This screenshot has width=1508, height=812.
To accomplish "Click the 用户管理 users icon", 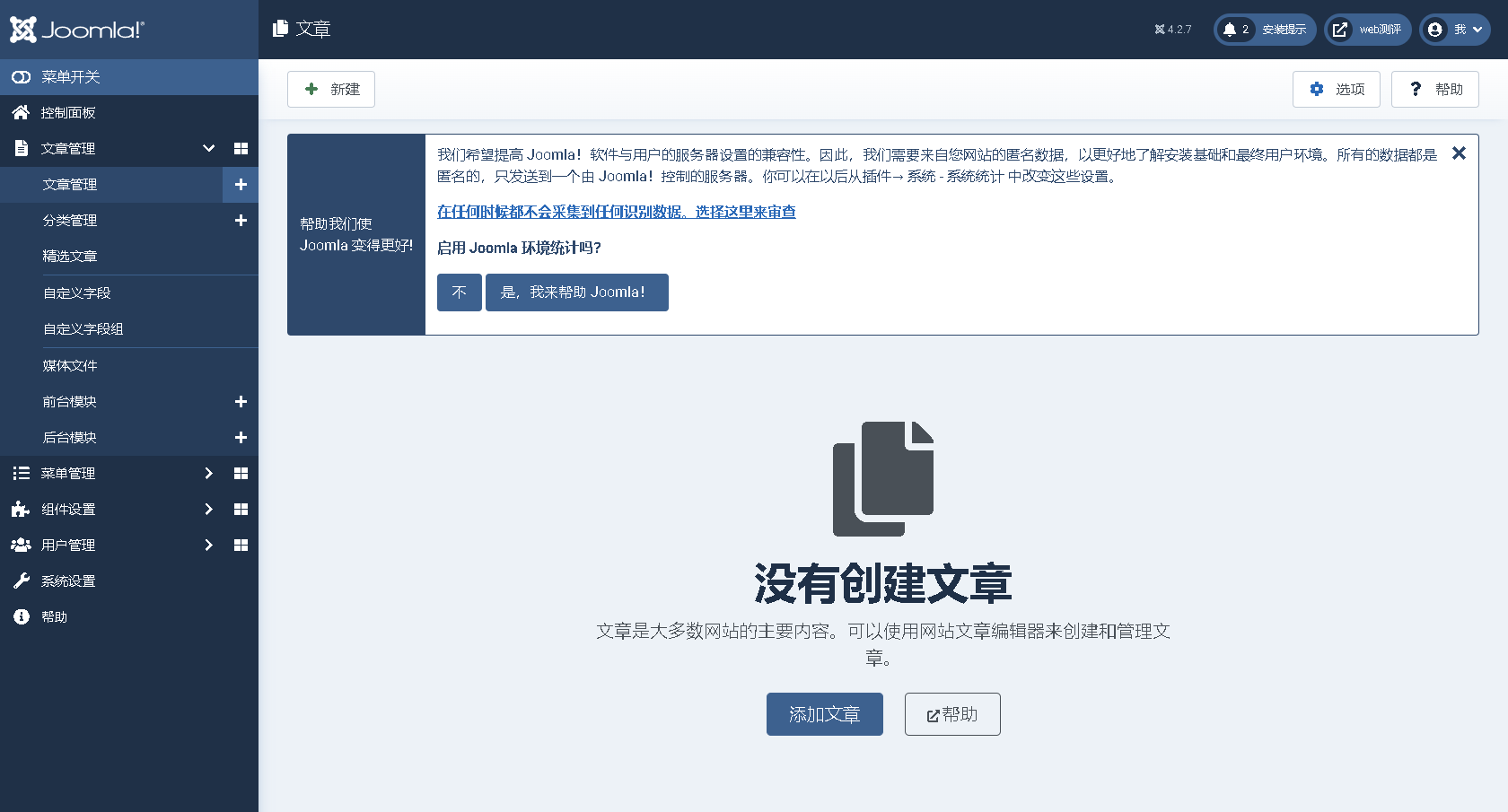I will [21, 546].
